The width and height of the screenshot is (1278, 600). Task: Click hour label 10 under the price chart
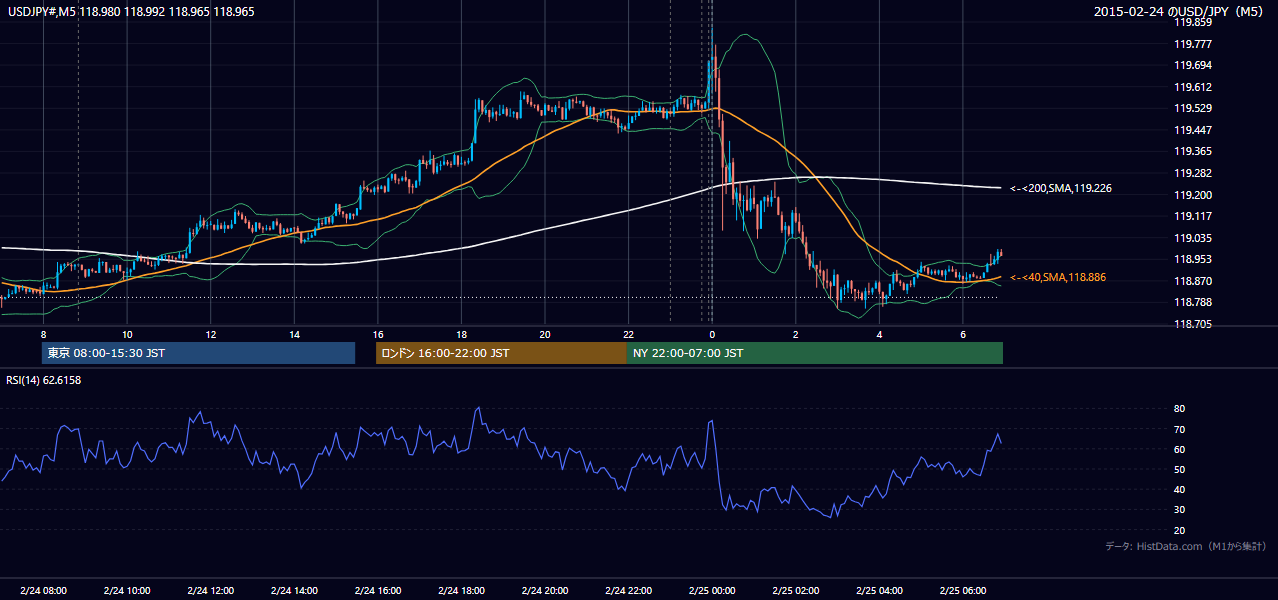[x=127, y=334]
